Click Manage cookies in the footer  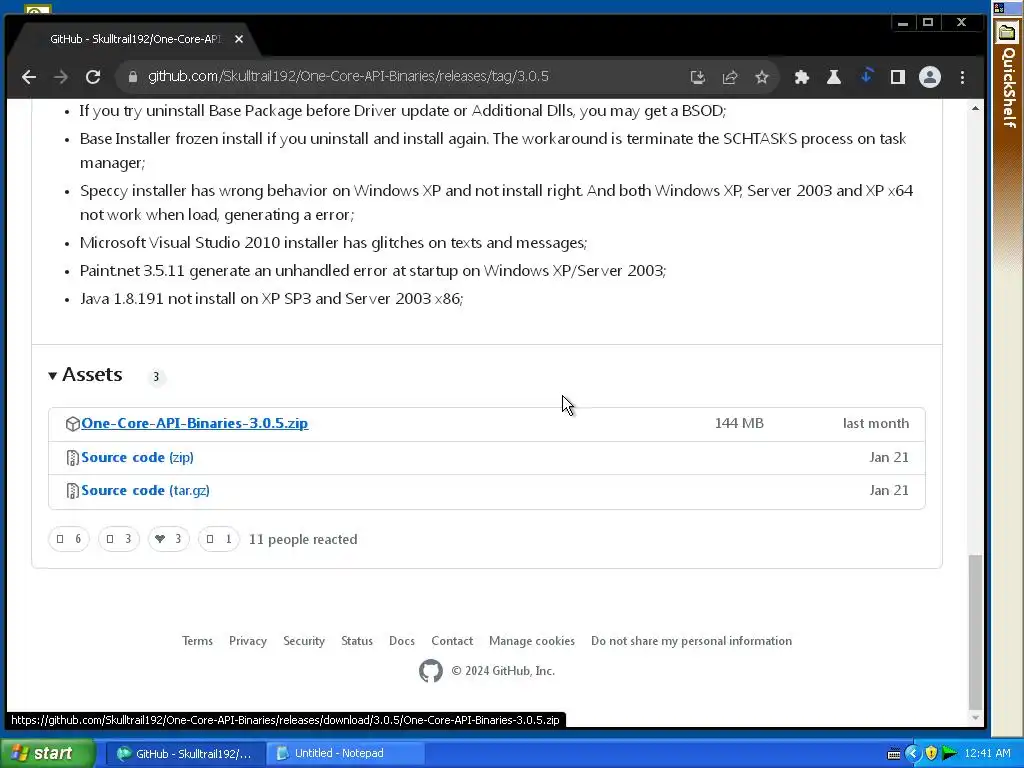532,641
